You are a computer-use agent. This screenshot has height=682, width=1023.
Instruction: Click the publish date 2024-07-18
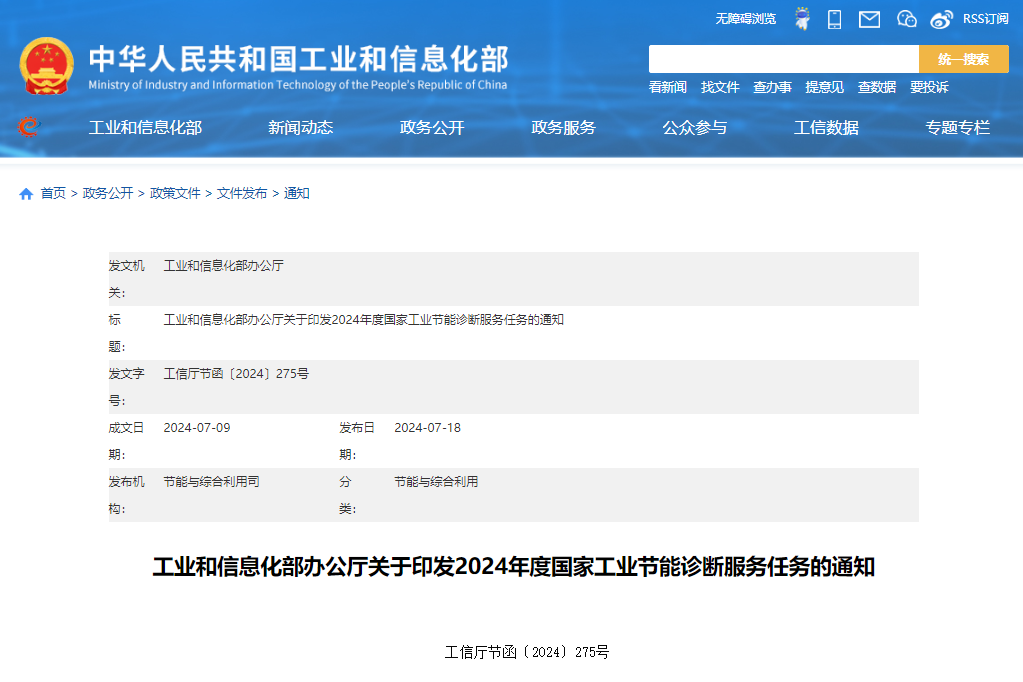tap(427, 427)
